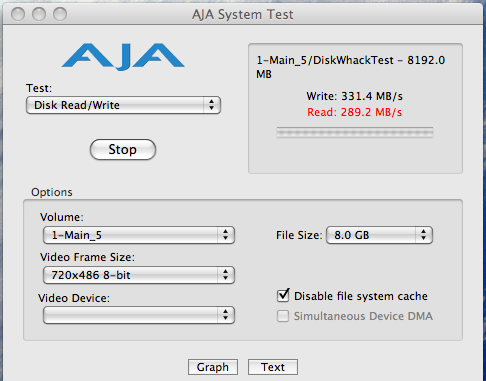Expand the File Size 8.0 GB dropdown

pyautogui.click(x=379, y=235)
